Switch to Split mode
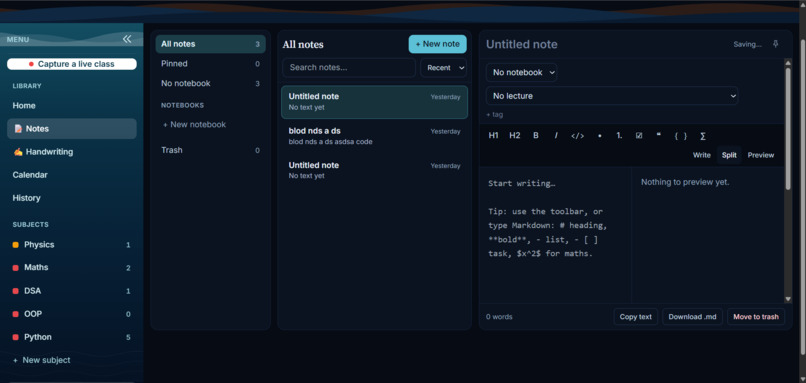 (x=729, y=155)
